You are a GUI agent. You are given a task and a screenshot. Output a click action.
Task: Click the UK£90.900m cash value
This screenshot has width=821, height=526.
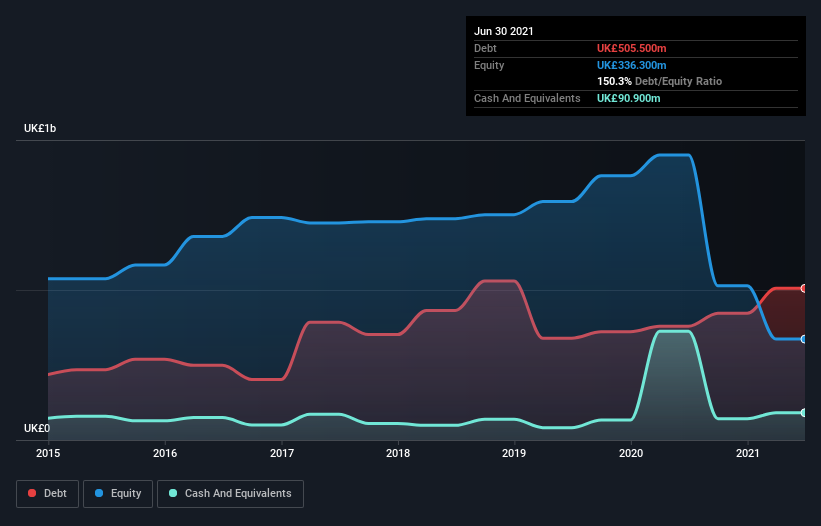[628, 98]
